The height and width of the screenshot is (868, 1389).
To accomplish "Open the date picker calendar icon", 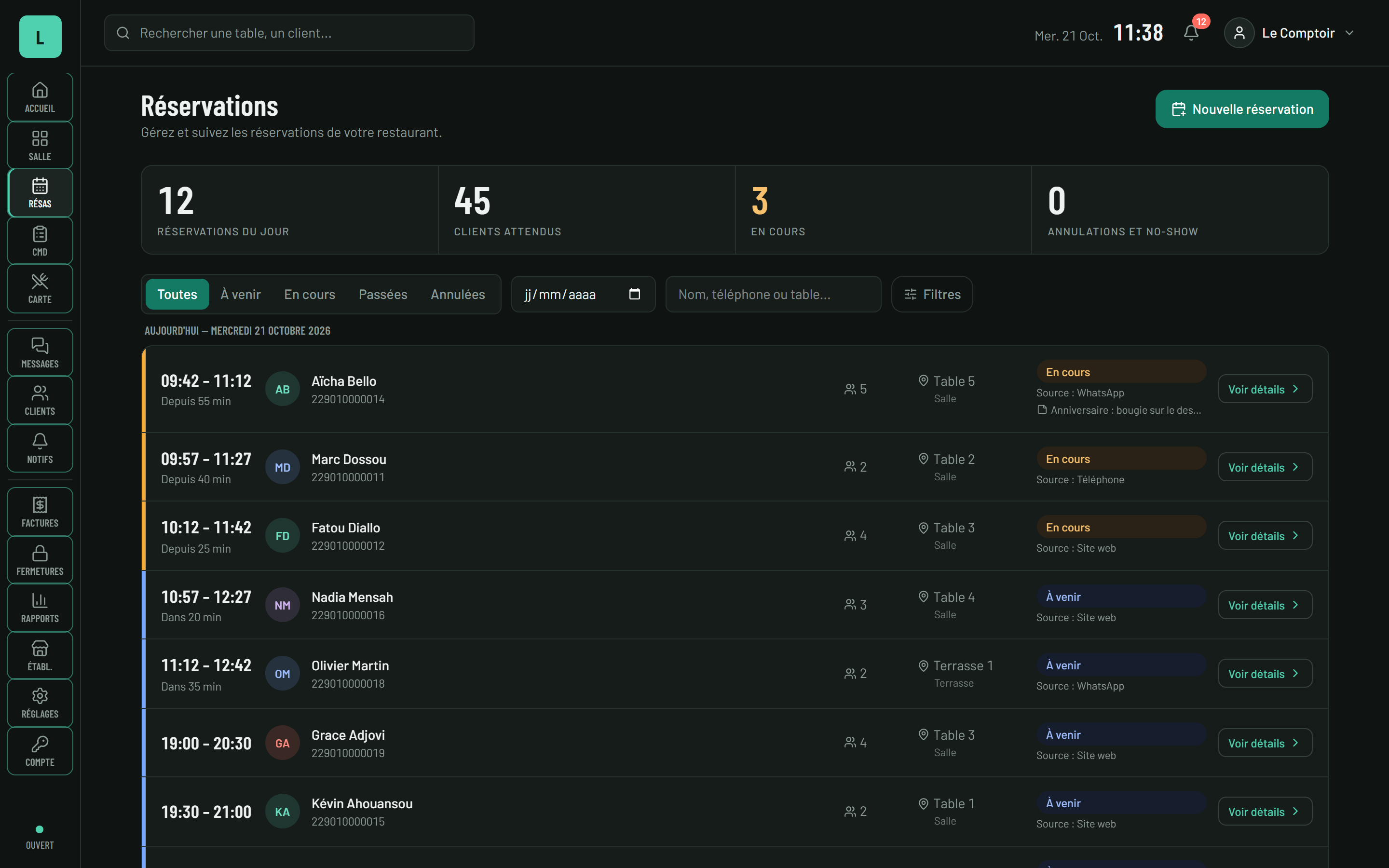I will pyautogui.click(x=634, y=294).
